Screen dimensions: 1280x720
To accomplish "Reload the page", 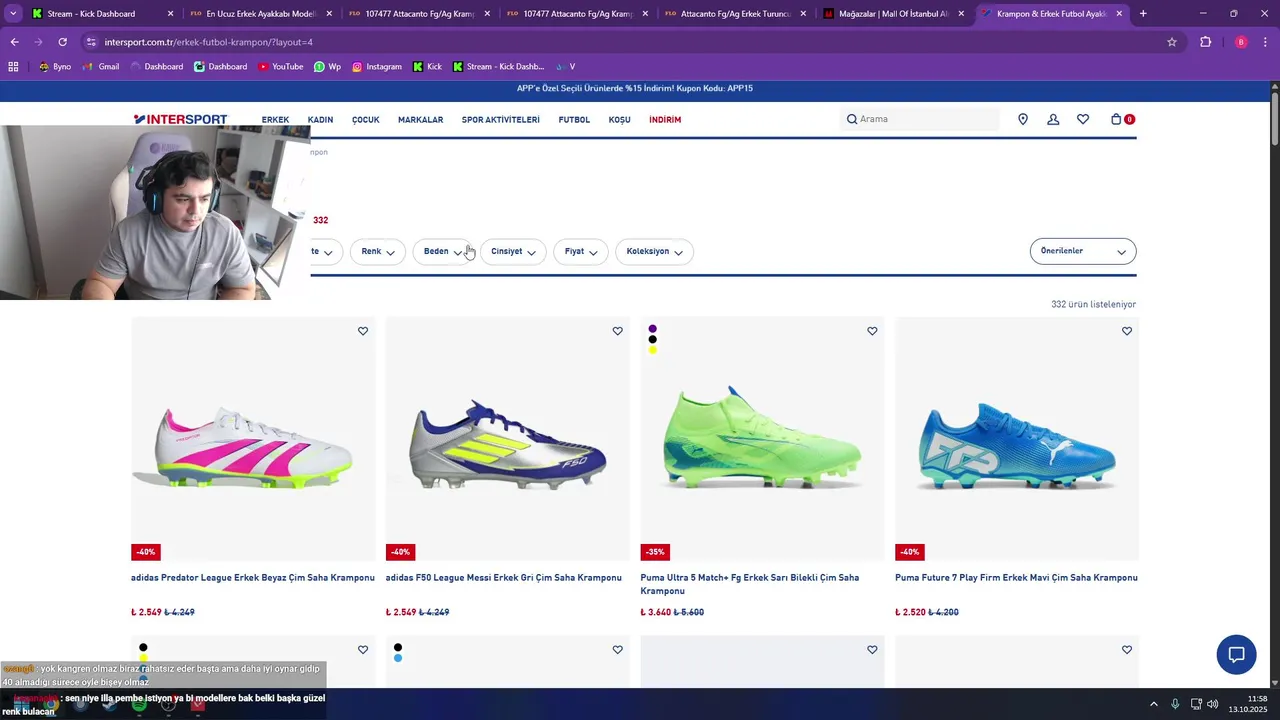I will pos(62,42).
